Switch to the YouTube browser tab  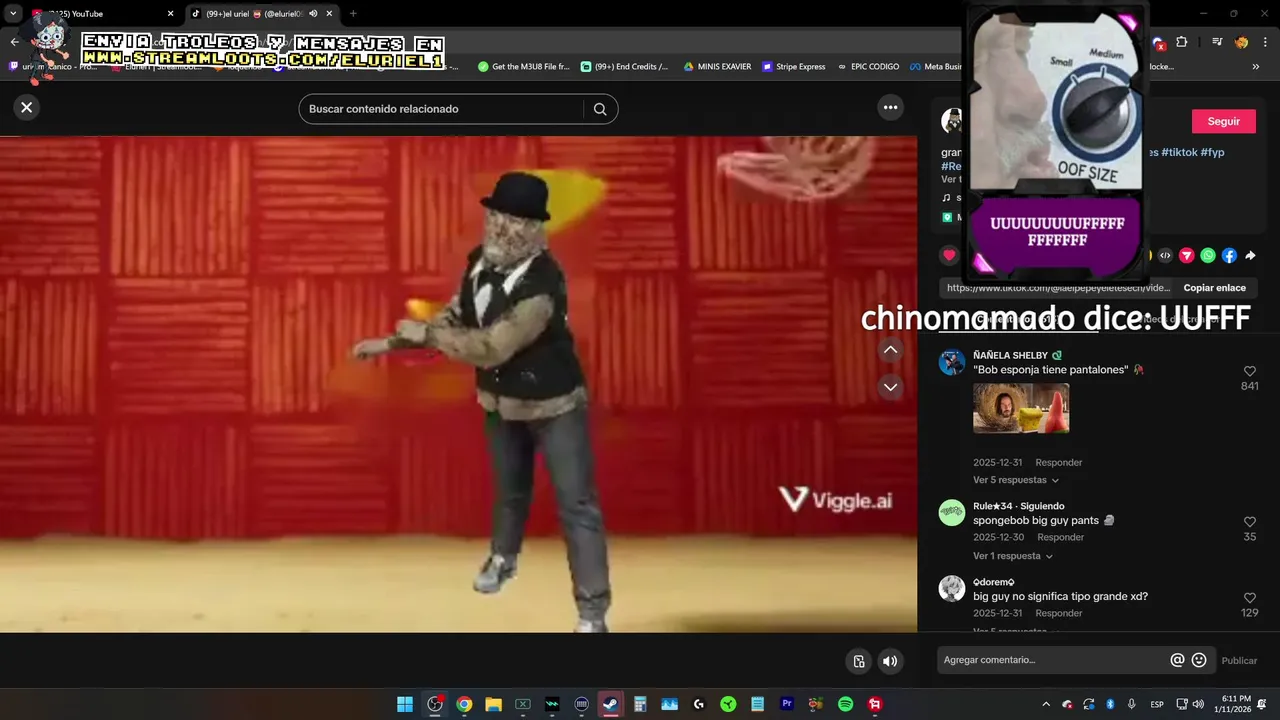(100, 14)
